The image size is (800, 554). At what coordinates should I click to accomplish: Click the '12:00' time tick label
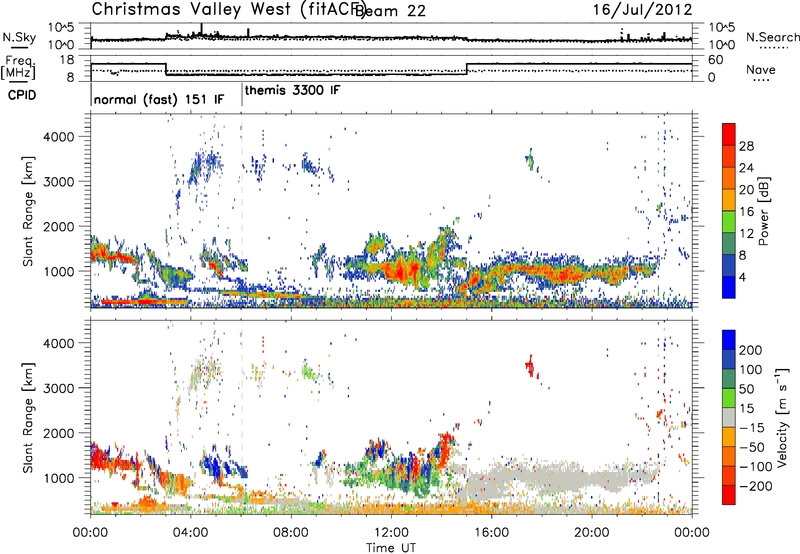pos(391,533)
